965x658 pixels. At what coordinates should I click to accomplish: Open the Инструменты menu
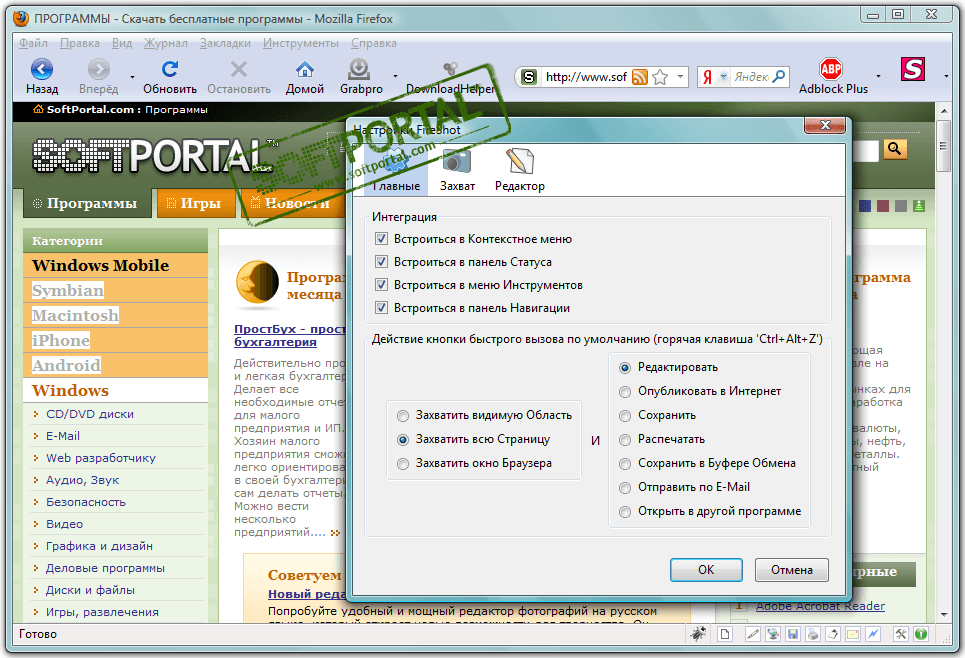coord(301,43)
